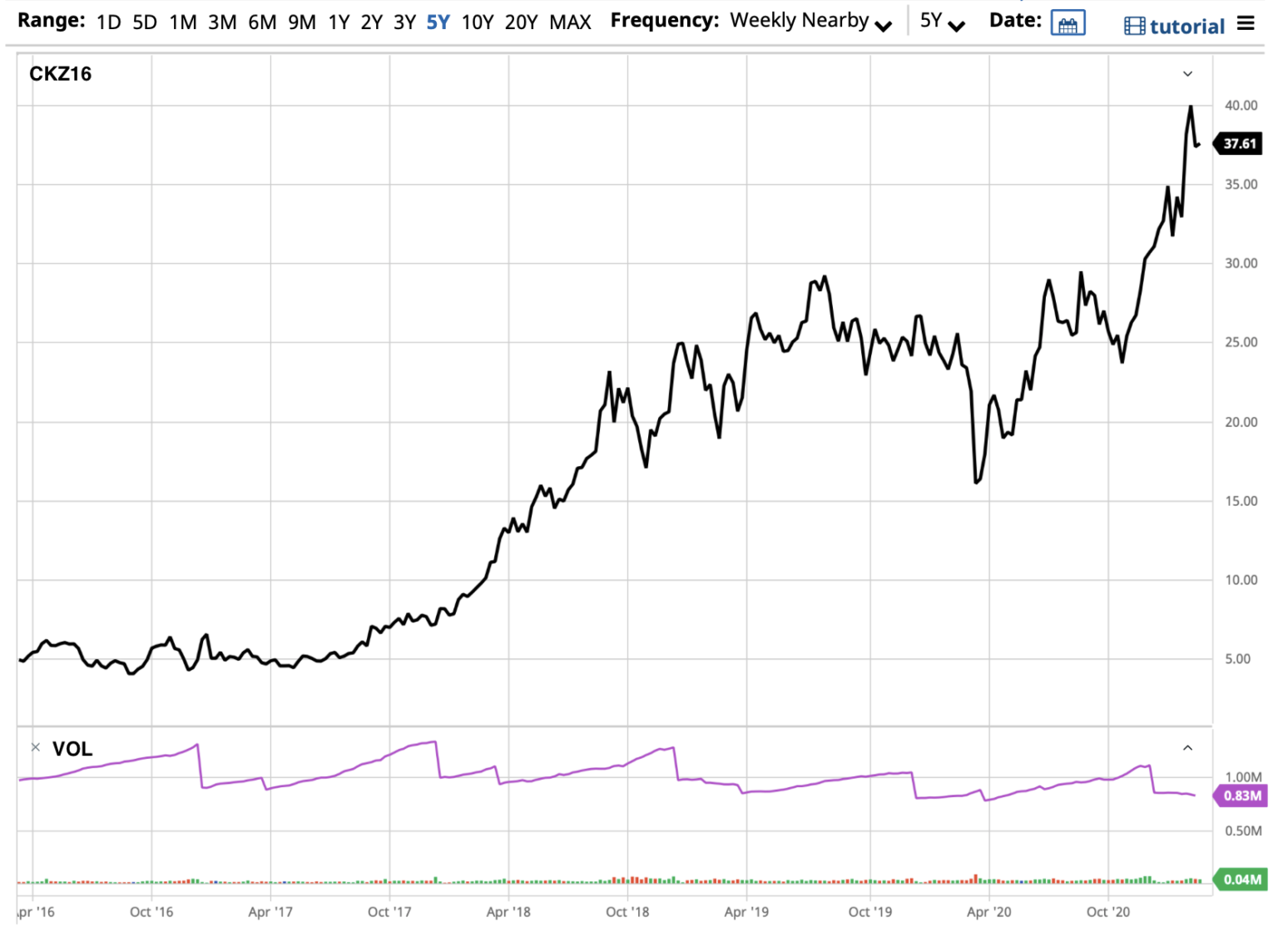
Task: Choose the 10Y range option
Action: pos(478,22)
